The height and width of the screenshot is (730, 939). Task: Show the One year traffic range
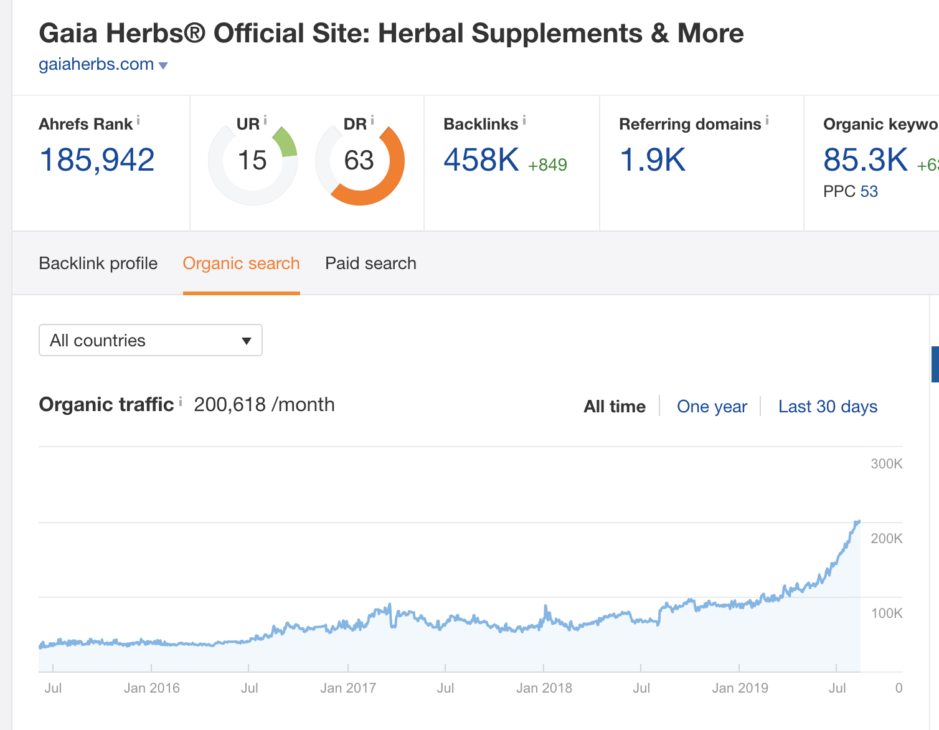click(712, 407)
